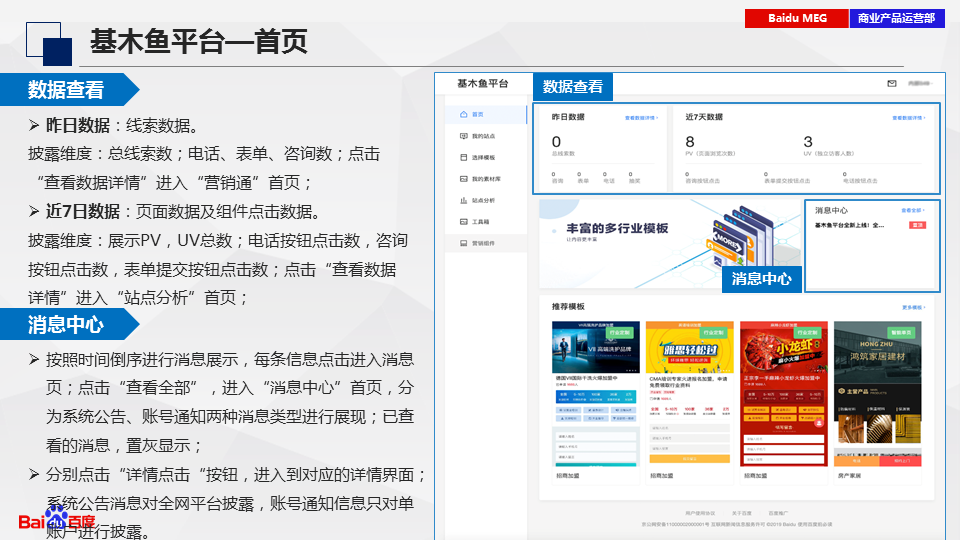960x540 pixels.
Task: Click the 首页 home icon in sidebar
Action: [x=463, y=114]
